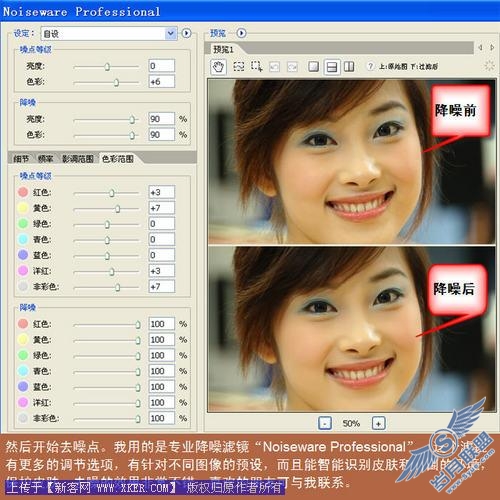The image size is (500, 500).
Task: Click the 青色 noise level slider
Action: [x=106, y=240]
